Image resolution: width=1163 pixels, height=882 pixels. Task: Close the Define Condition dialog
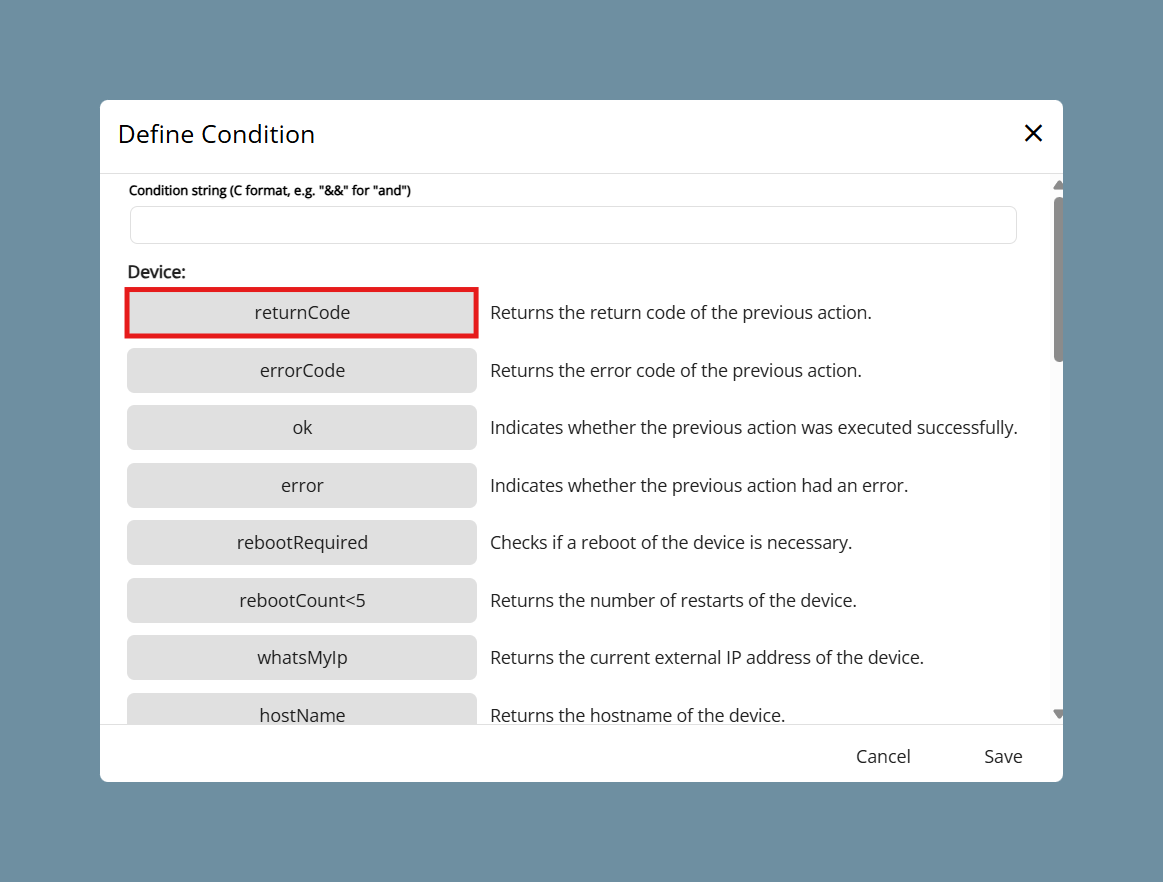1033,134
